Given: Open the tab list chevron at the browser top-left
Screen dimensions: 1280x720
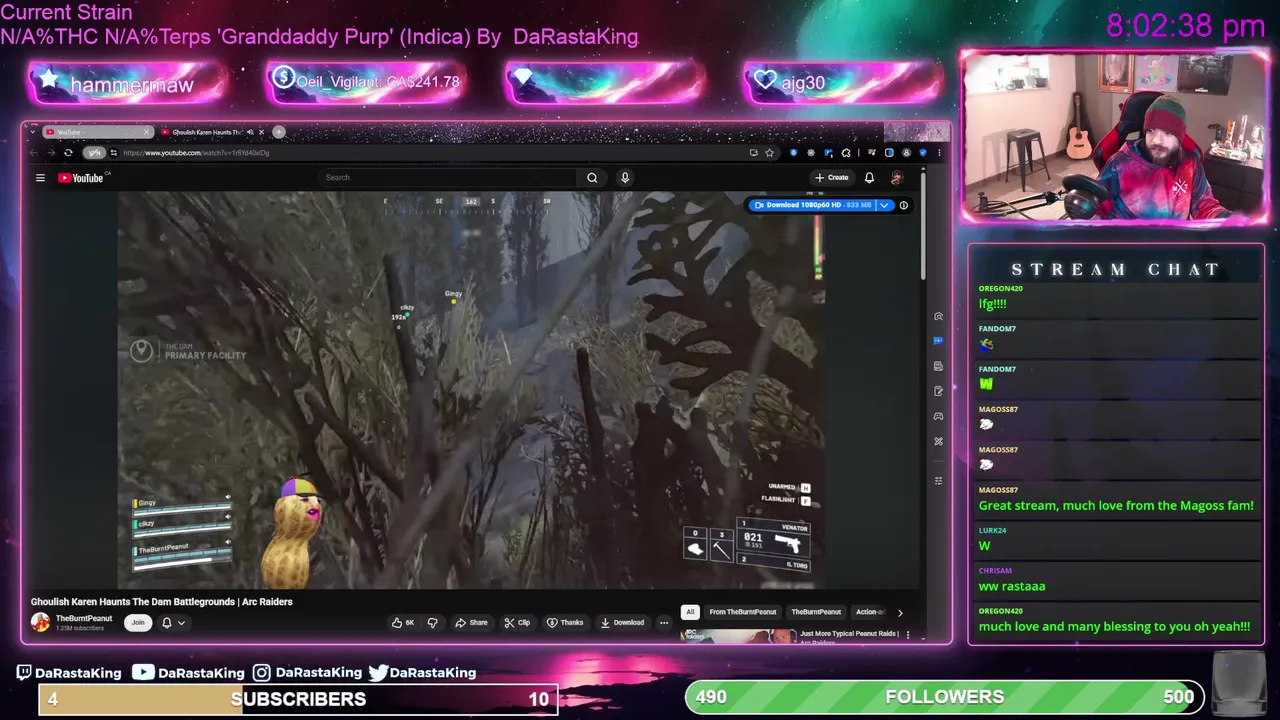Looking at the screenshot, I should point(32,132).
